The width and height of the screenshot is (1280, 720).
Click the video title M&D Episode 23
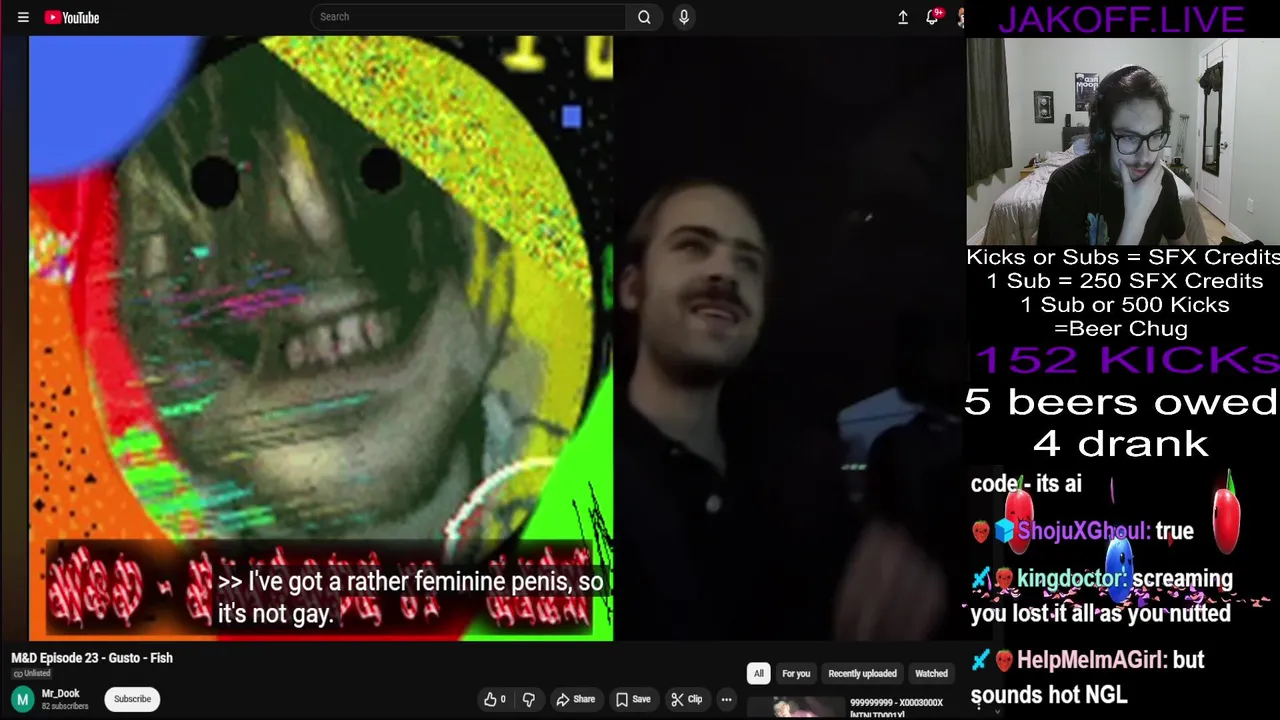(x=92, y=658)
